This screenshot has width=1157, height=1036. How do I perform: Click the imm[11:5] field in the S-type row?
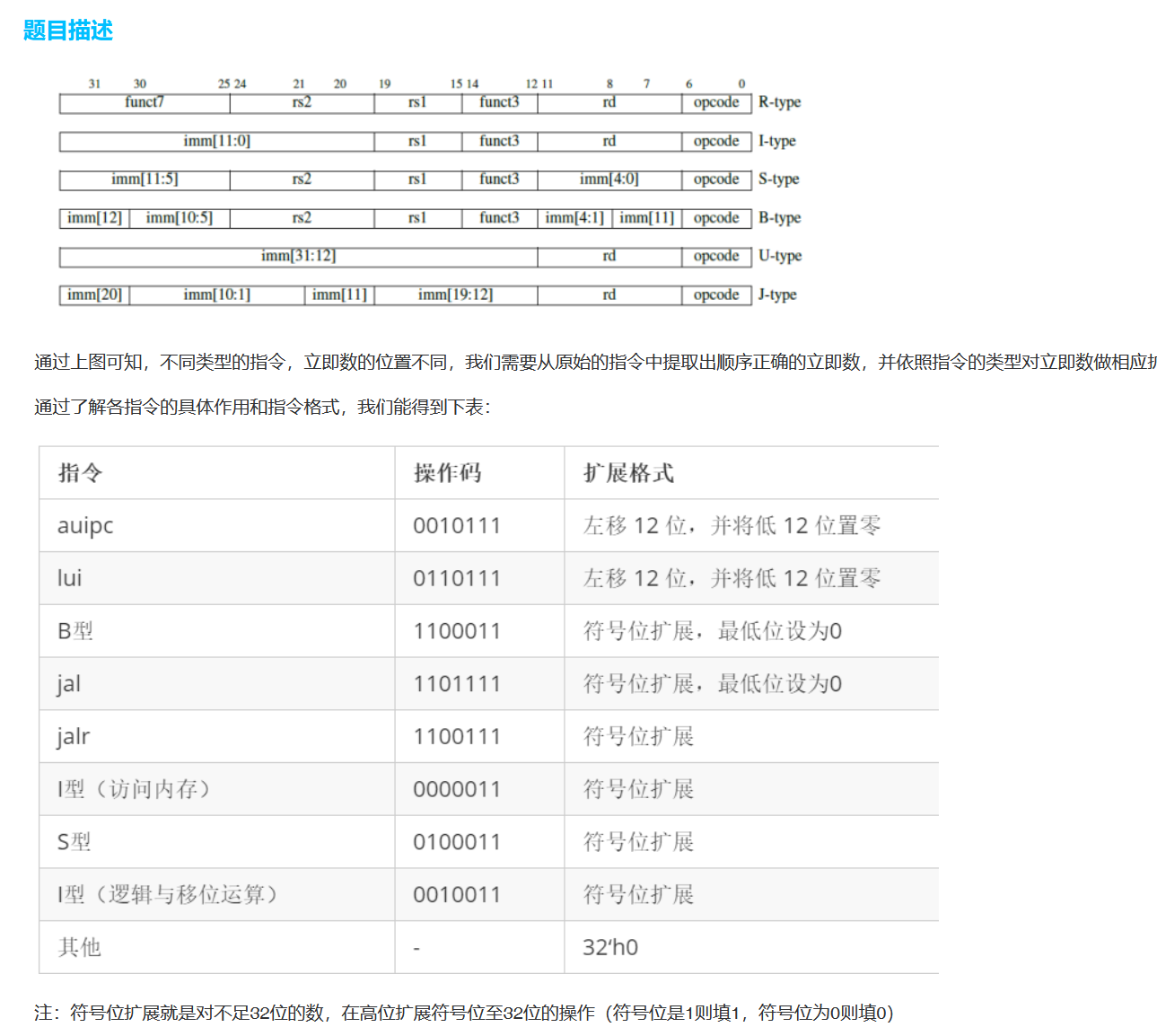pyautogui.click(x=145, y=179)
